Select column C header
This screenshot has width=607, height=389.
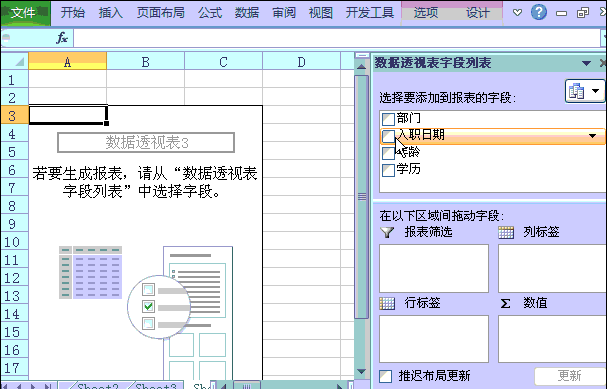tap(223, 61)
